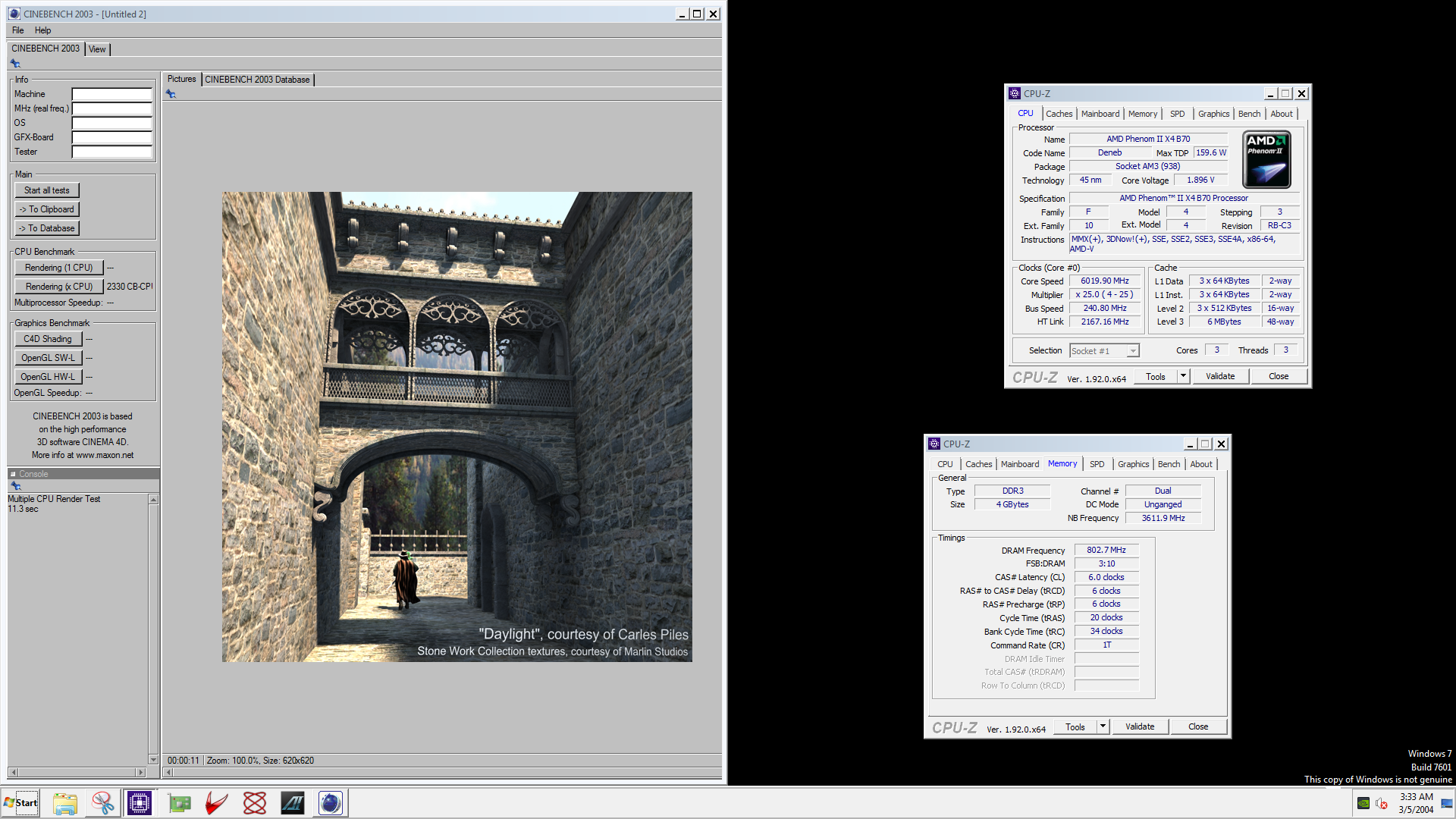Click the To Database button
1456x819 pixels.
click(x=47, y=228)
